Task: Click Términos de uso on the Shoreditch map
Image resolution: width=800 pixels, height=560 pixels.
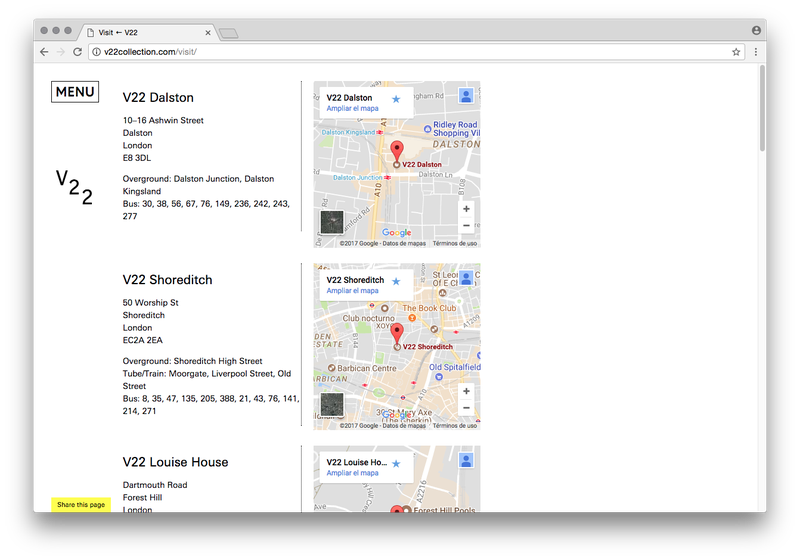Action: coord(455,425)
